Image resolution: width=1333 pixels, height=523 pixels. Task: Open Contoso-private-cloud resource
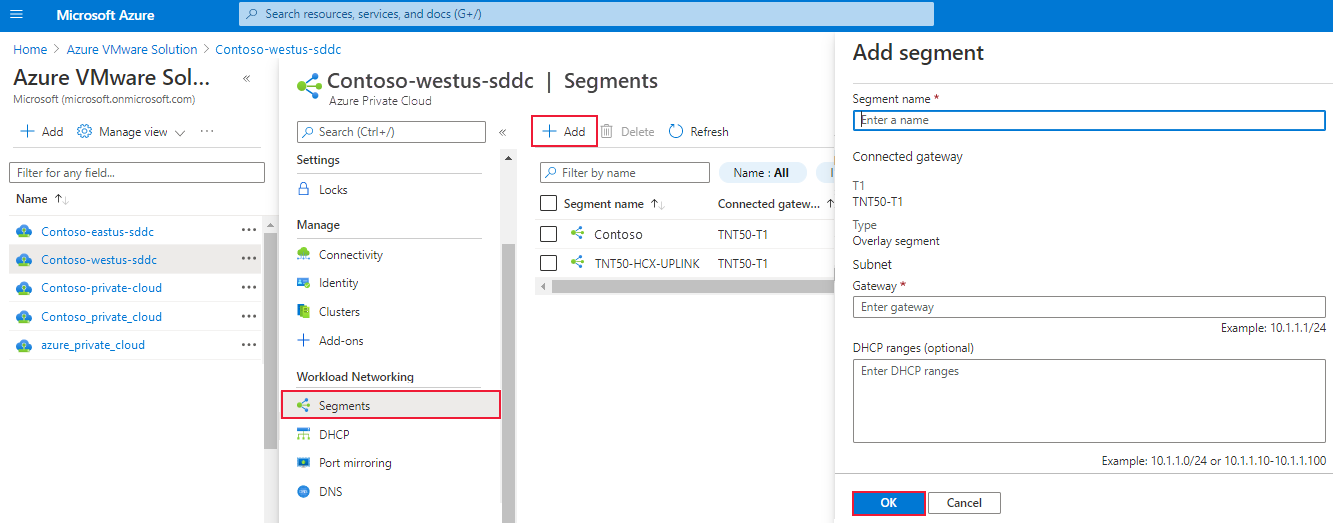pos(101,288)
